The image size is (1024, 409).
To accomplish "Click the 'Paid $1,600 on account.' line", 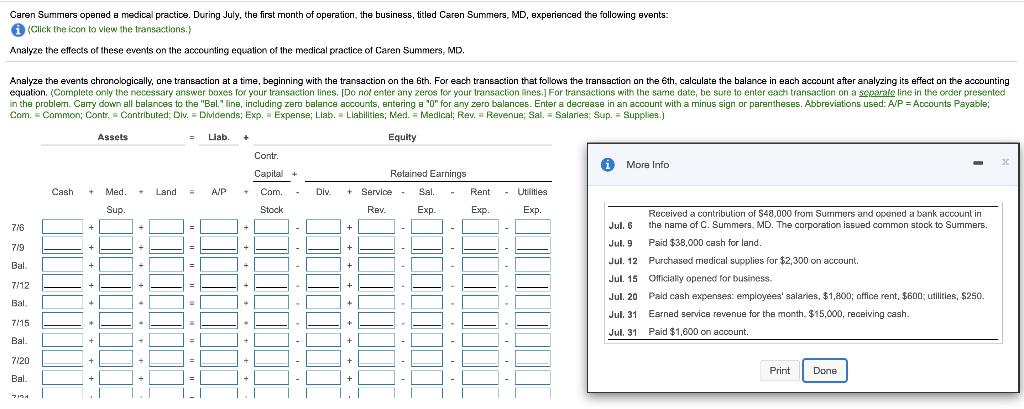I will [x=698, y=332].
